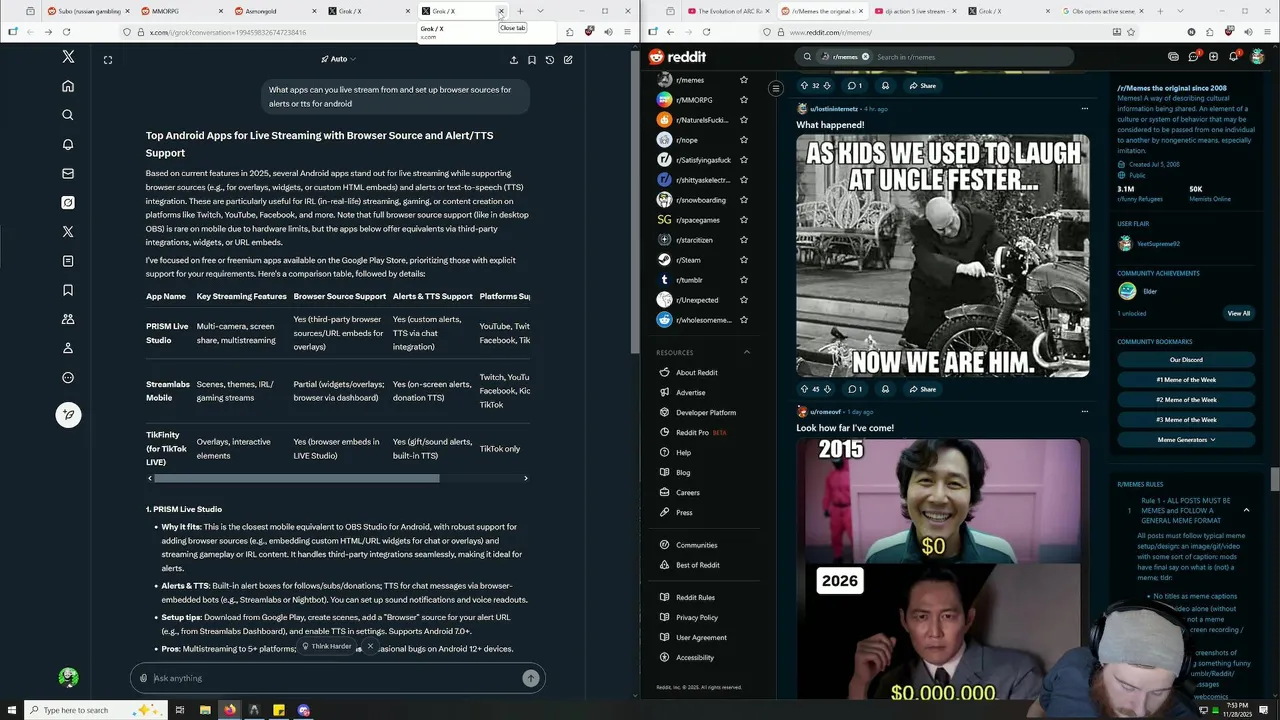Switch to the Subo russian gambling tab
The height and width of the screenshot is (720, 1280).
[x=85, y=11]
